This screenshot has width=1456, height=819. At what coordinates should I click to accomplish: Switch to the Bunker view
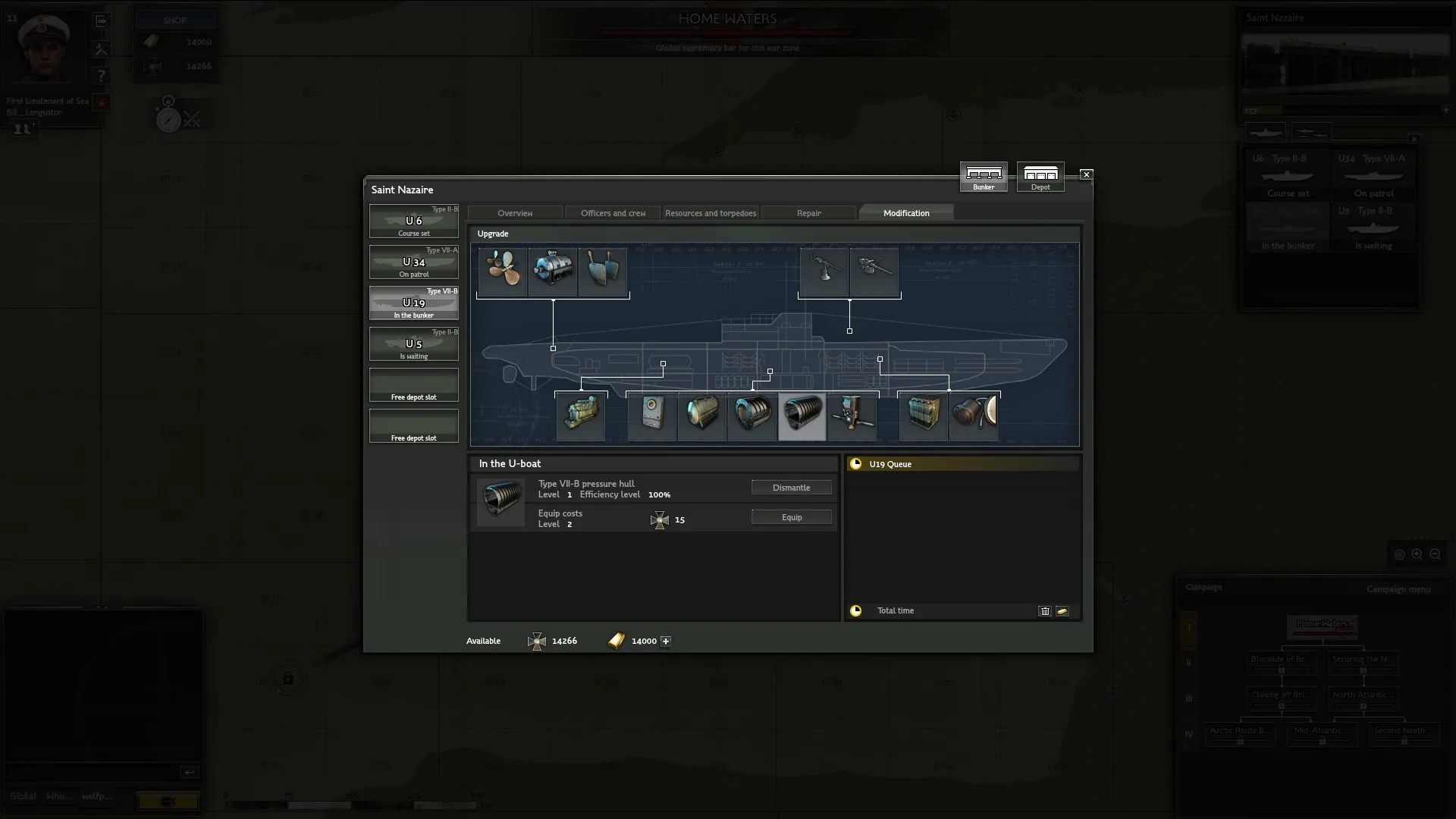[x=984, y=177]
